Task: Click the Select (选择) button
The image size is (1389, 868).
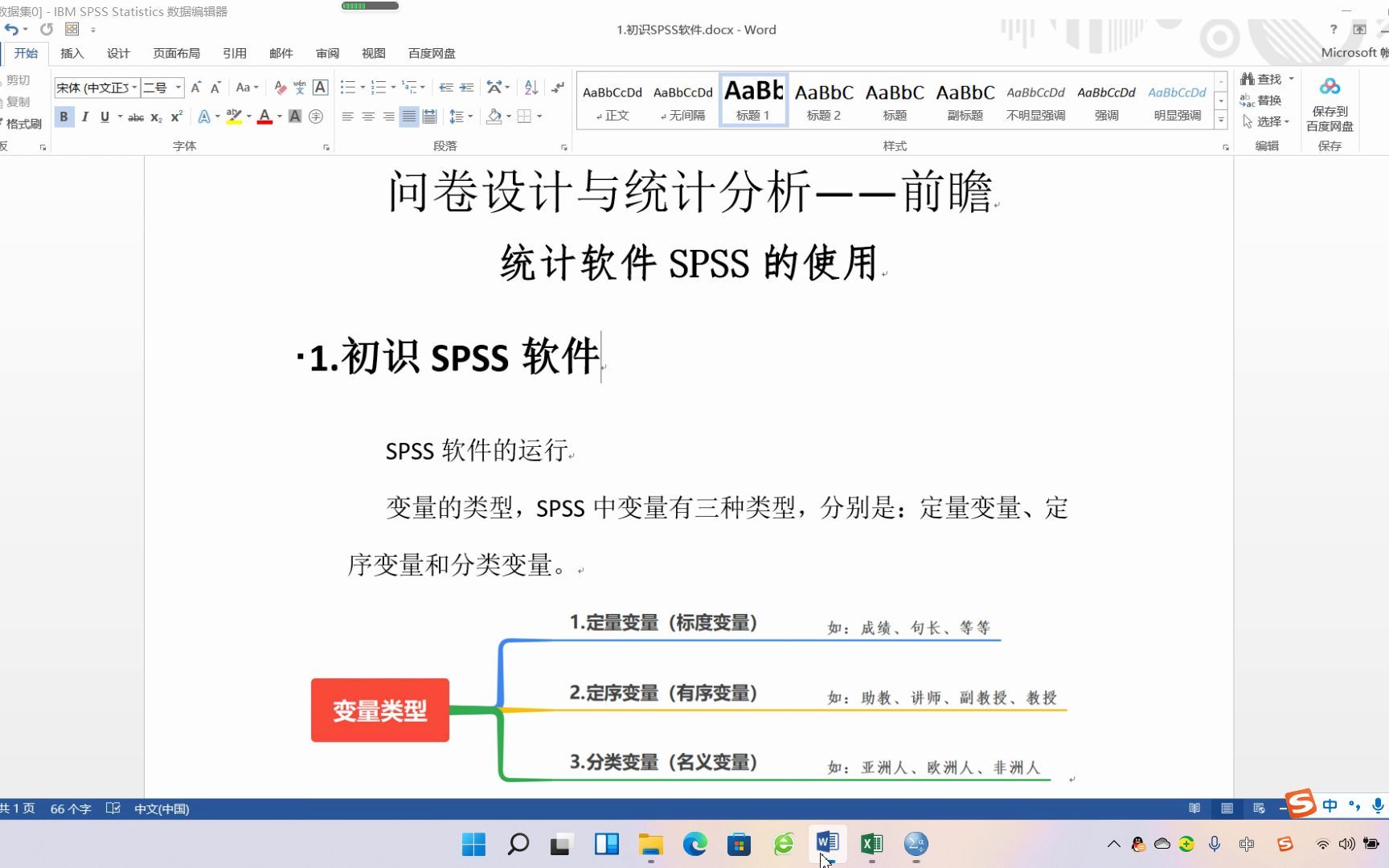Action: (1266, 121)
